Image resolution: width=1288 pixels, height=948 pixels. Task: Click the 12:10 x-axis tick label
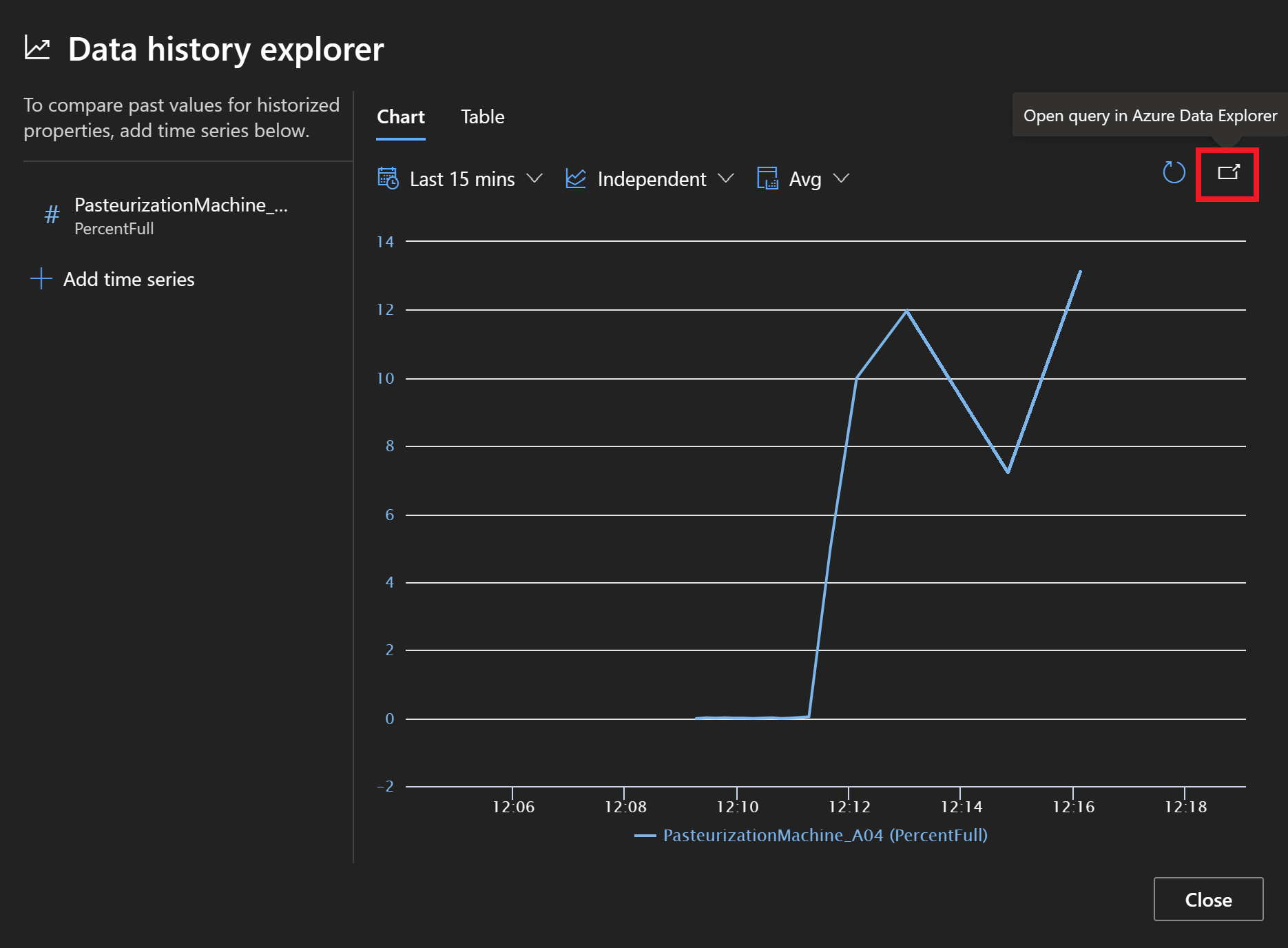click(x=737, y=807)
